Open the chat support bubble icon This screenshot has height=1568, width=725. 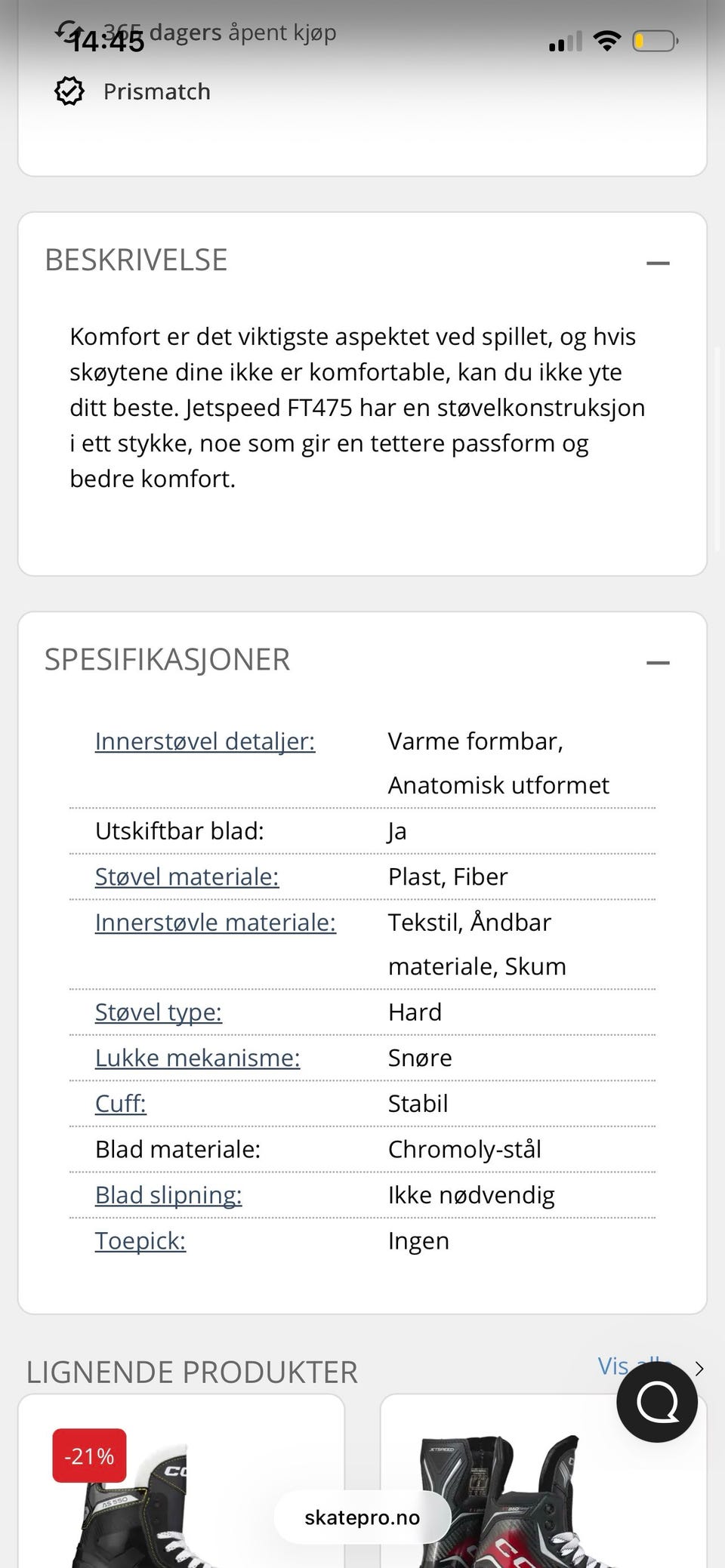coord(657,1403)
